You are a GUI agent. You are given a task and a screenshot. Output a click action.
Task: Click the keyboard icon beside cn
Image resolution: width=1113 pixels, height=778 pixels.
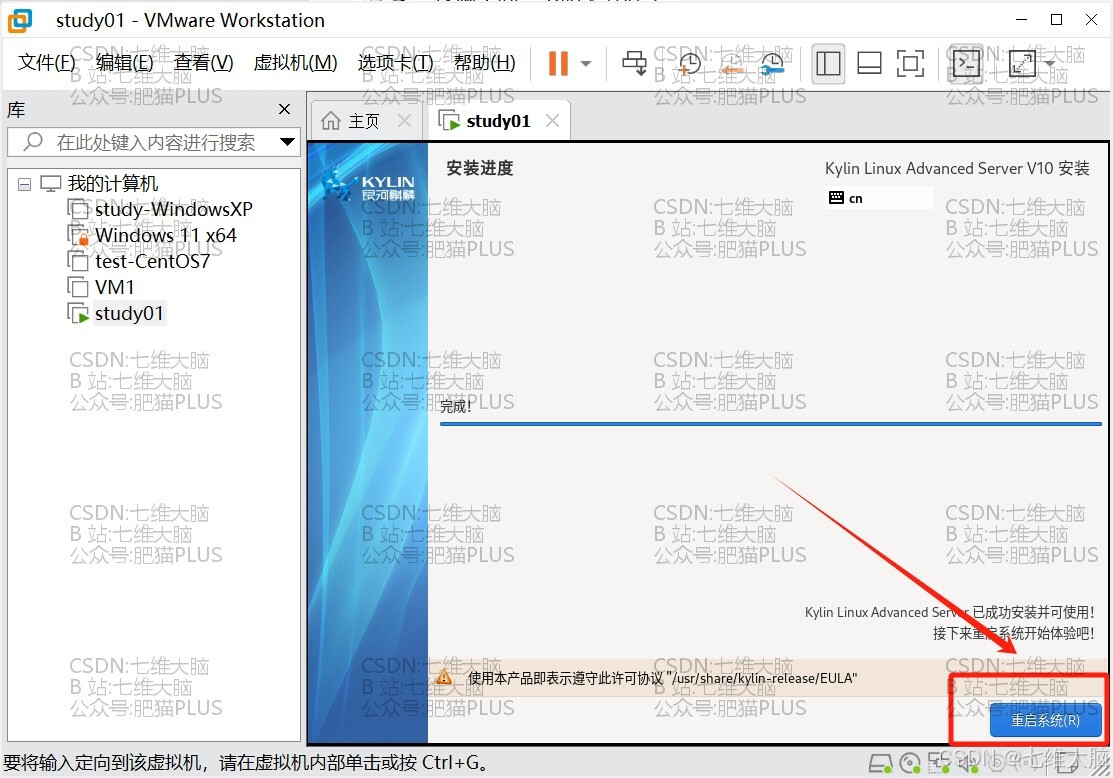[x=836, y=198]
